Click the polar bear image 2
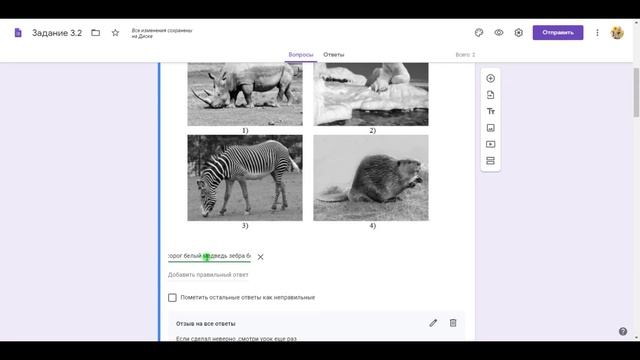Screen dimensions: 640x360 coord(371,94)
